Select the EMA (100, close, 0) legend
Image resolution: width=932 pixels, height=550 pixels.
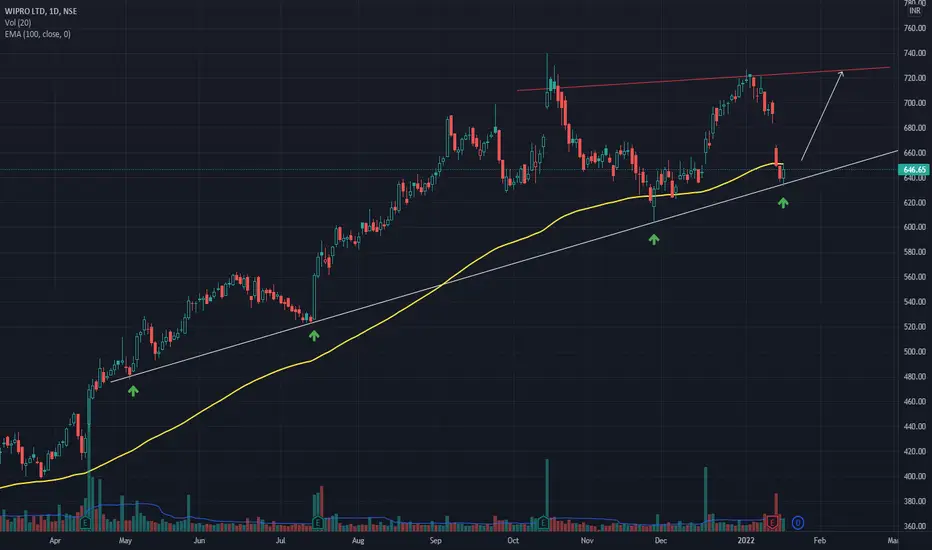tap(37, 34)
